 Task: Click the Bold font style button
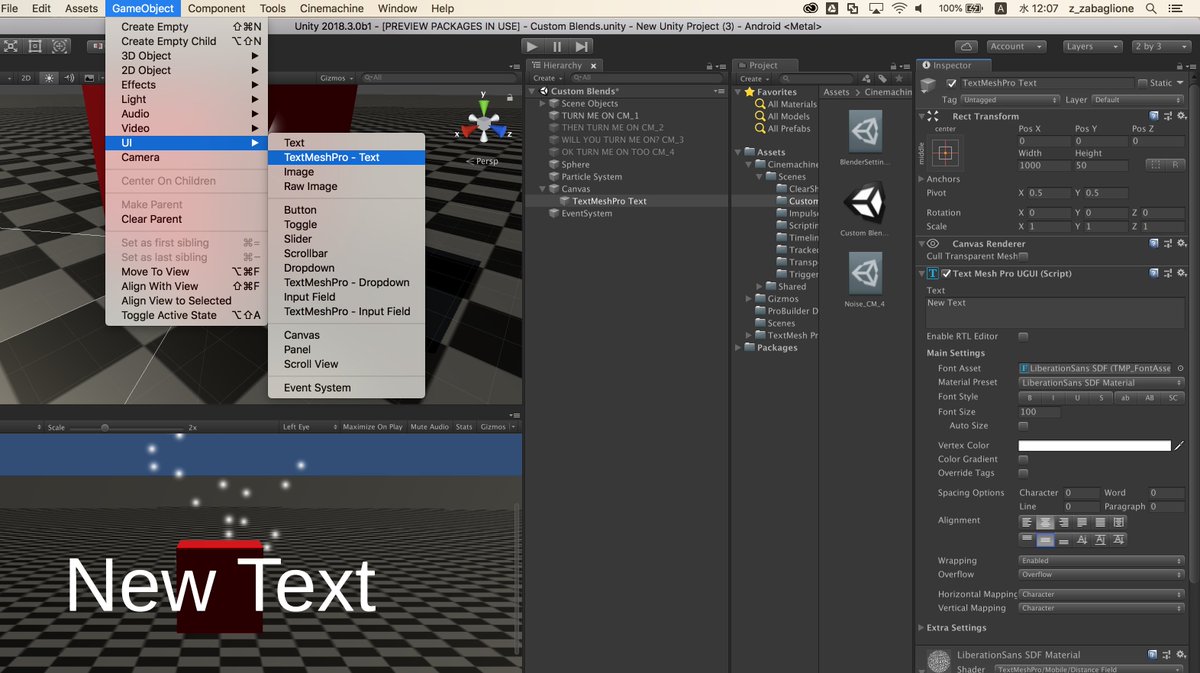1030,398
